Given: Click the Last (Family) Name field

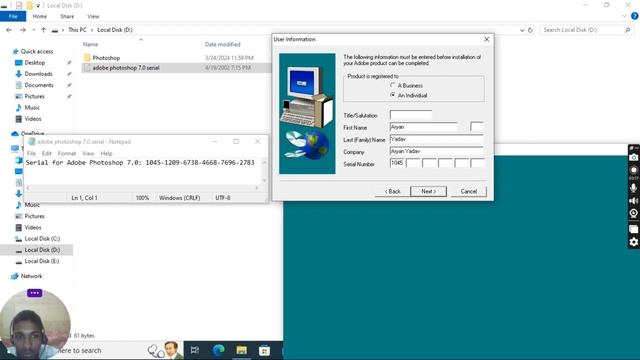Looking at the screenshot, I should pos(437,139).
